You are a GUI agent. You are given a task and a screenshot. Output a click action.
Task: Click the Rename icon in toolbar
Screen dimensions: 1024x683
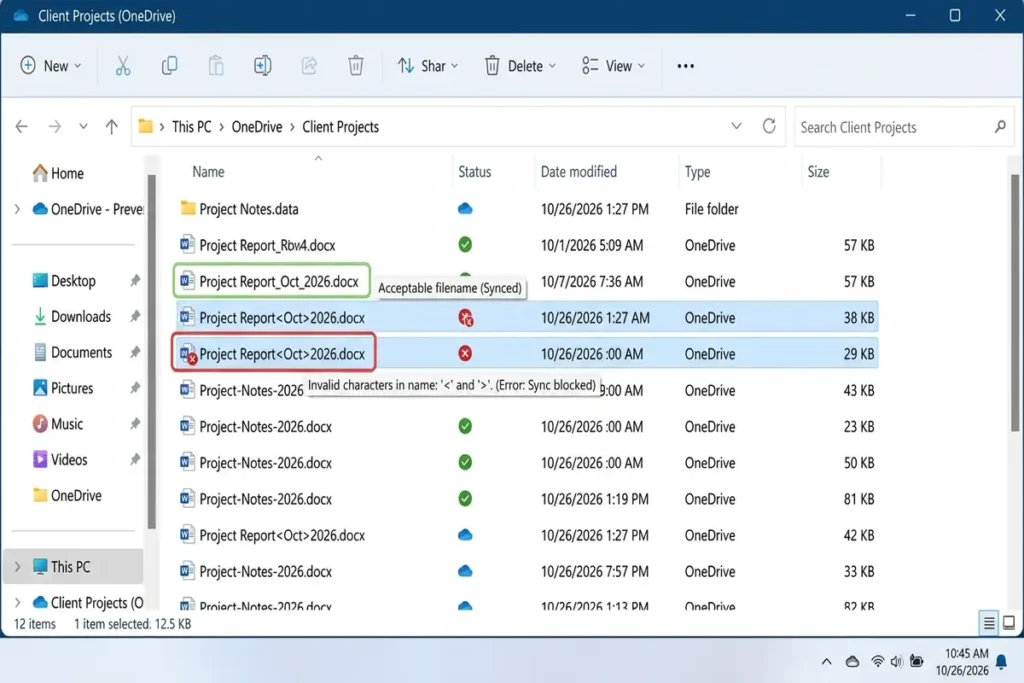[263, 66]
